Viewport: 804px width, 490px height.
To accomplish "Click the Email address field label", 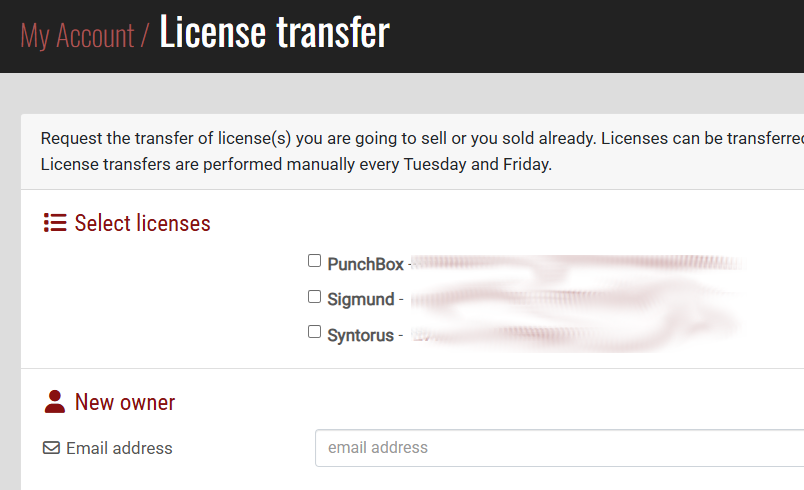I will [x=119, y=448].
